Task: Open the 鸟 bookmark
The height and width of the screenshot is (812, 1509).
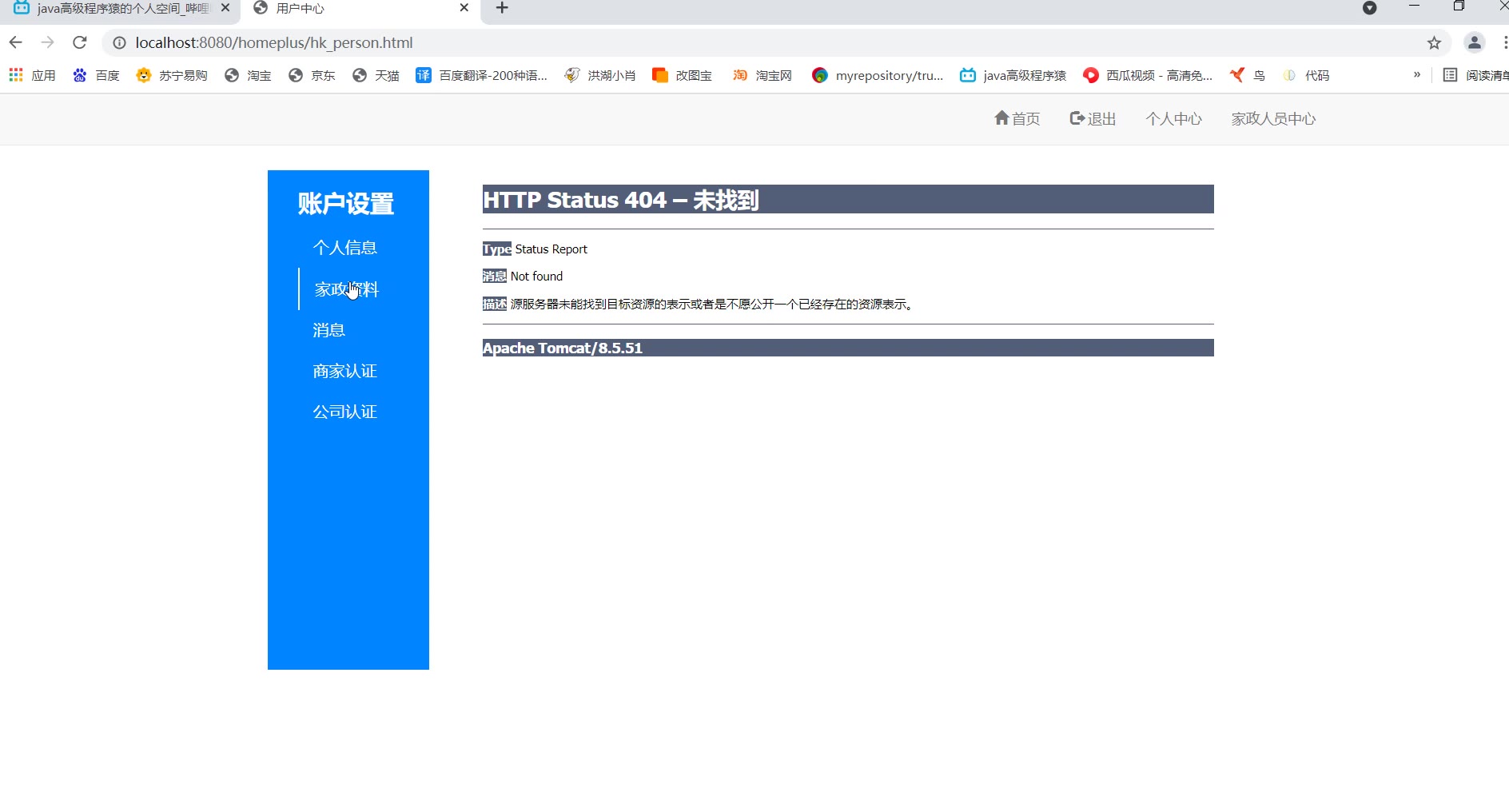Action: point(1248,75)
